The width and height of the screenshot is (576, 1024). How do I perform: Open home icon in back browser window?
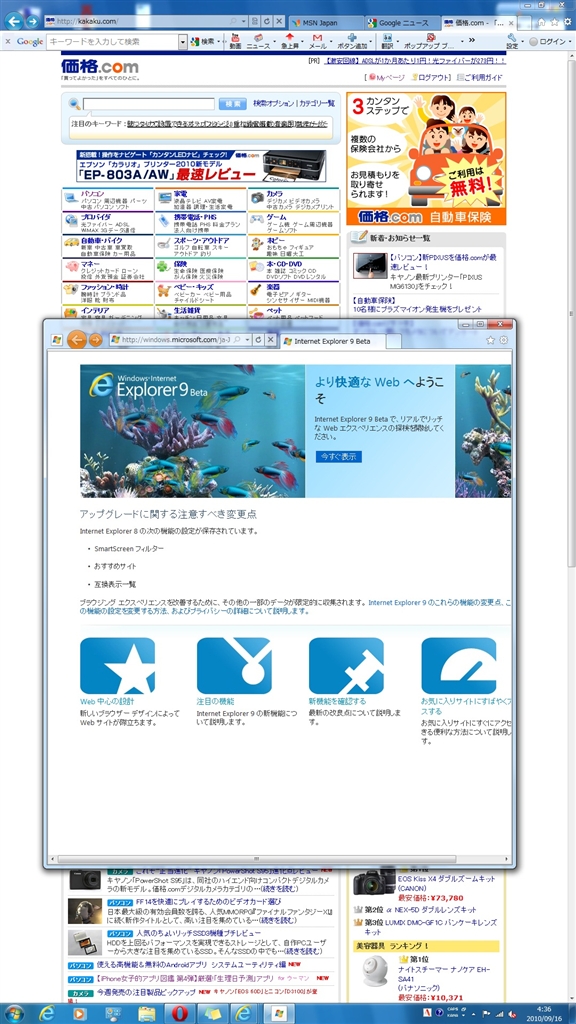click(541, 22)
